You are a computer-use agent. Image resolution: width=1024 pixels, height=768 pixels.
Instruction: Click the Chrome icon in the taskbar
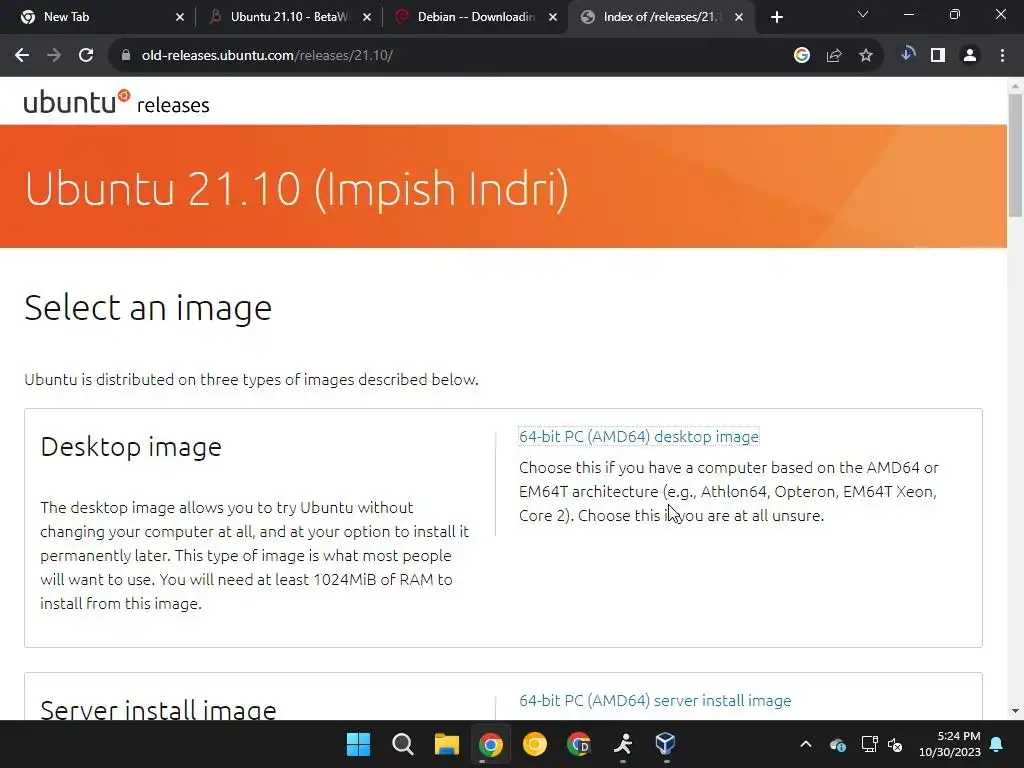(490, 744)
